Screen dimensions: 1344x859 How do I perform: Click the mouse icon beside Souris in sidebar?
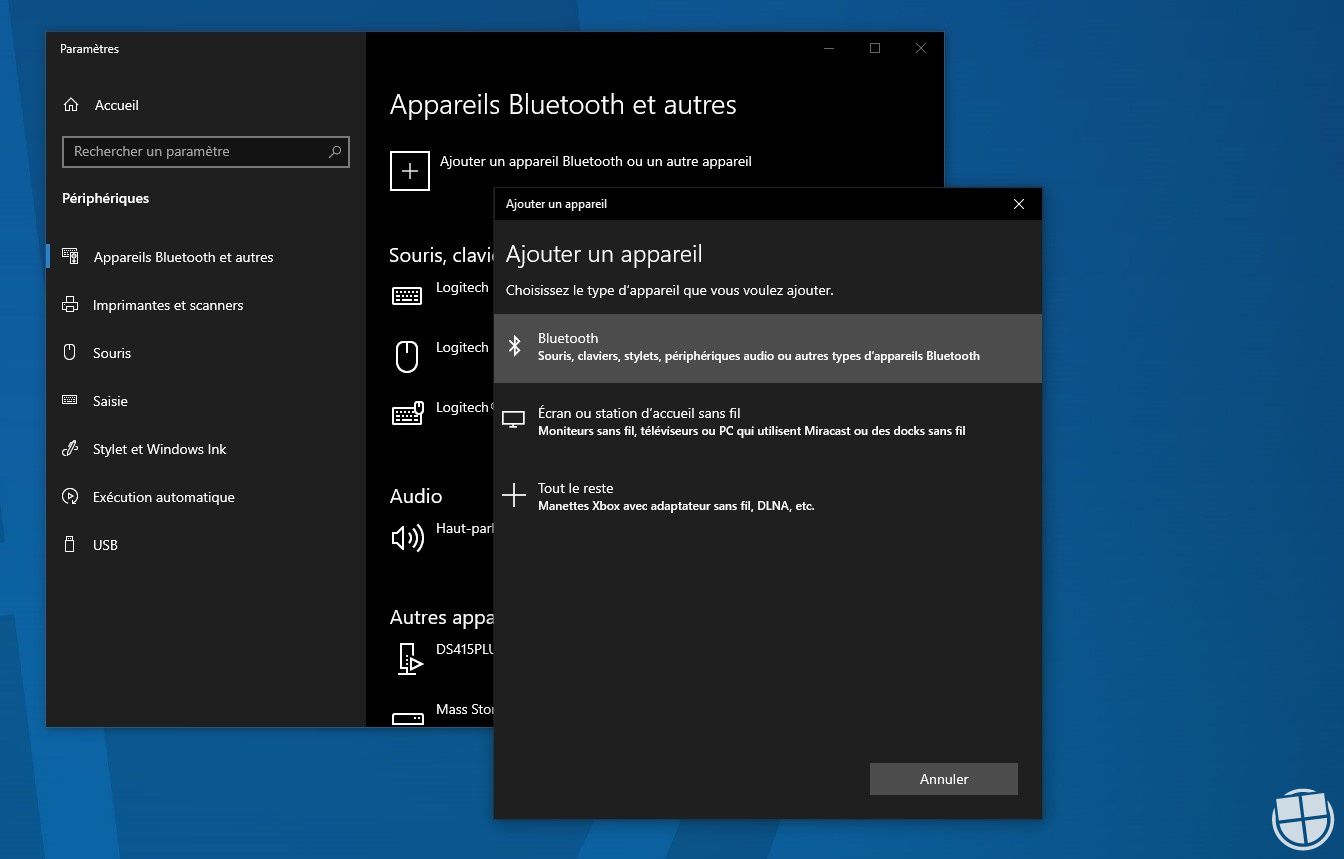[70, 352]
